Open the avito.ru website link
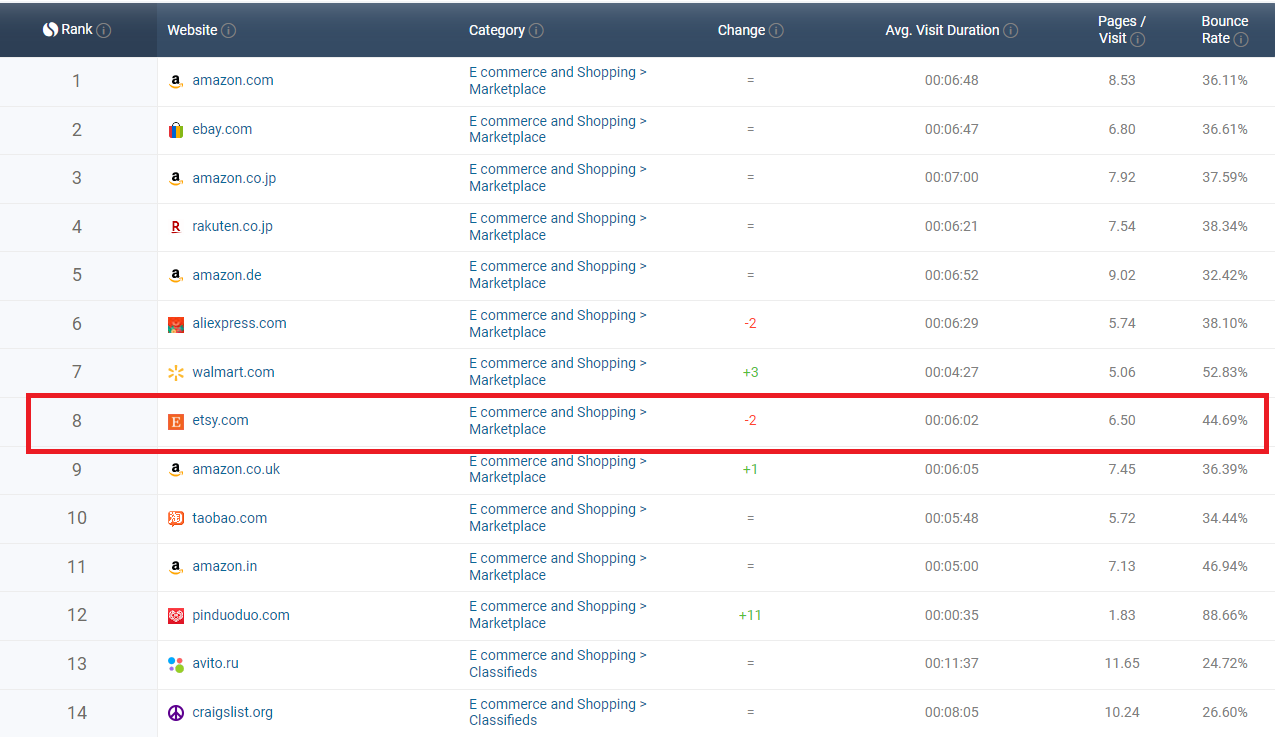 [215, 663]
